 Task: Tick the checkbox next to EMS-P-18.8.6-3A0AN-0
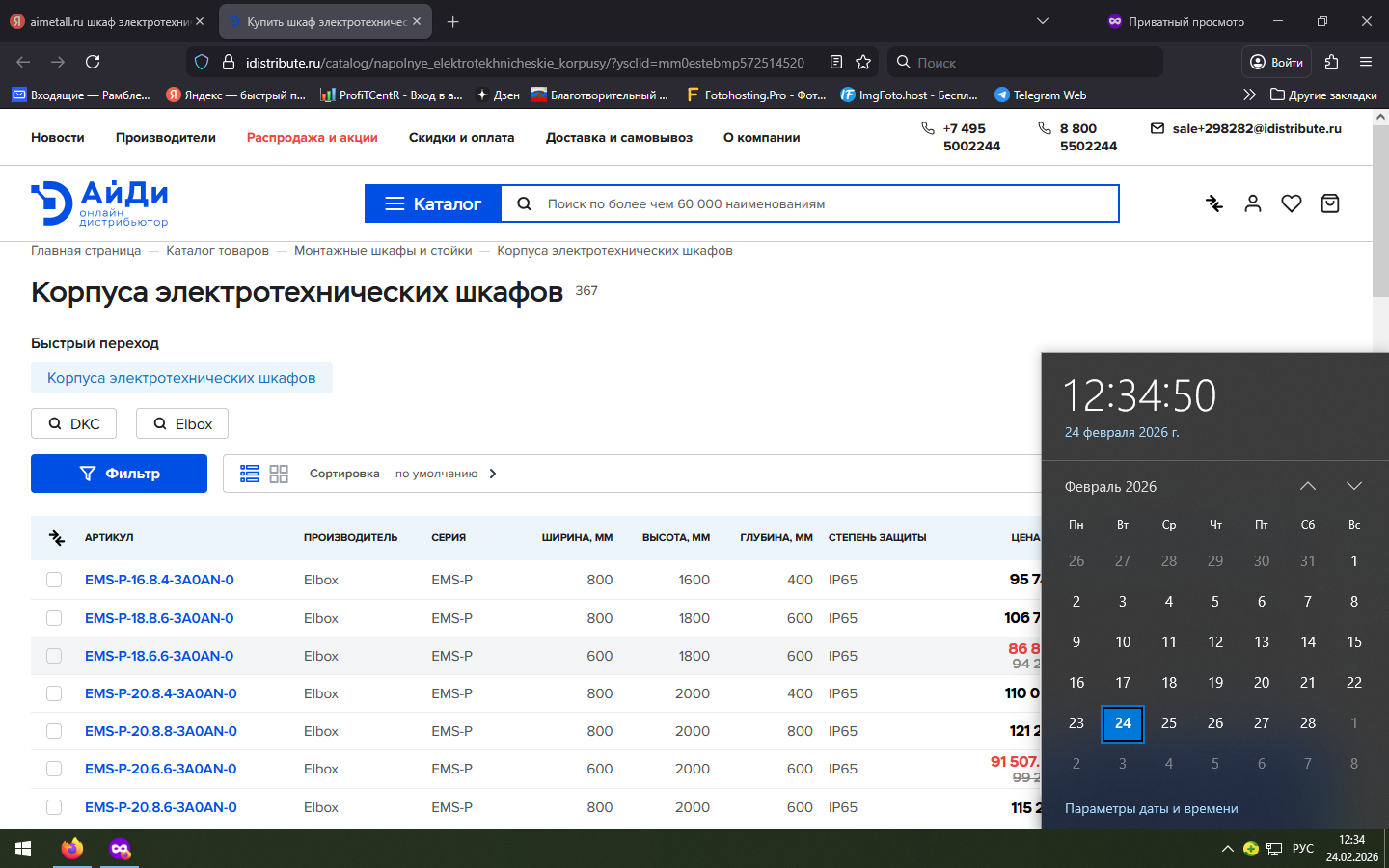pyautogui.click(x=54, y=618)
